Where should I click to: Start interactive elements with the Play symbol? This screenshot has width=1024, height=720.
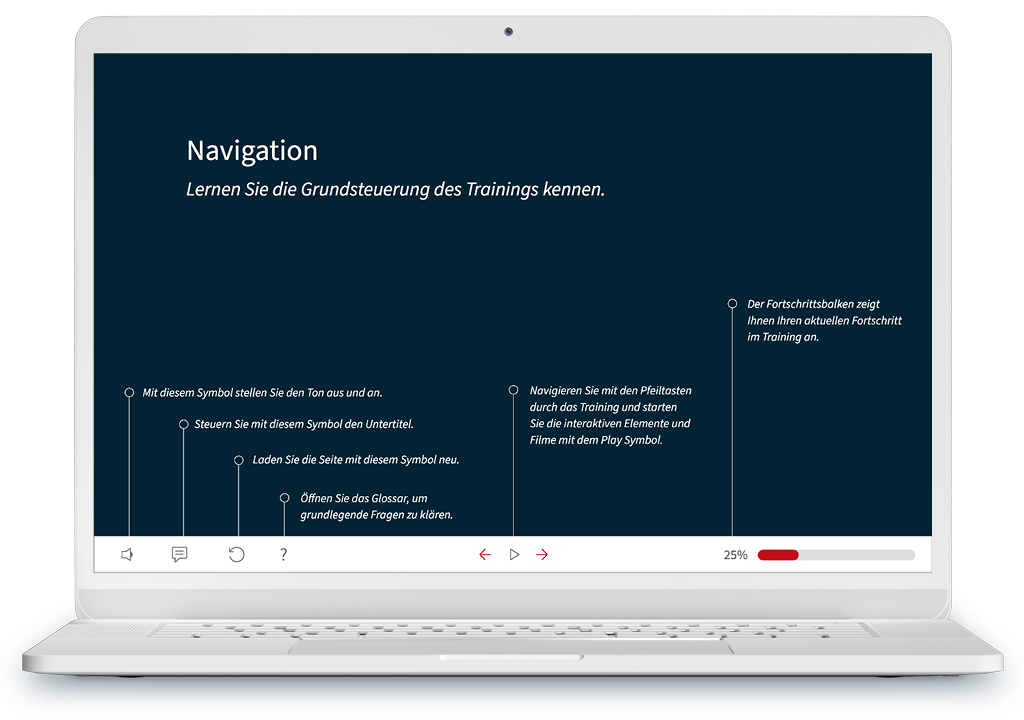[514, 553]
